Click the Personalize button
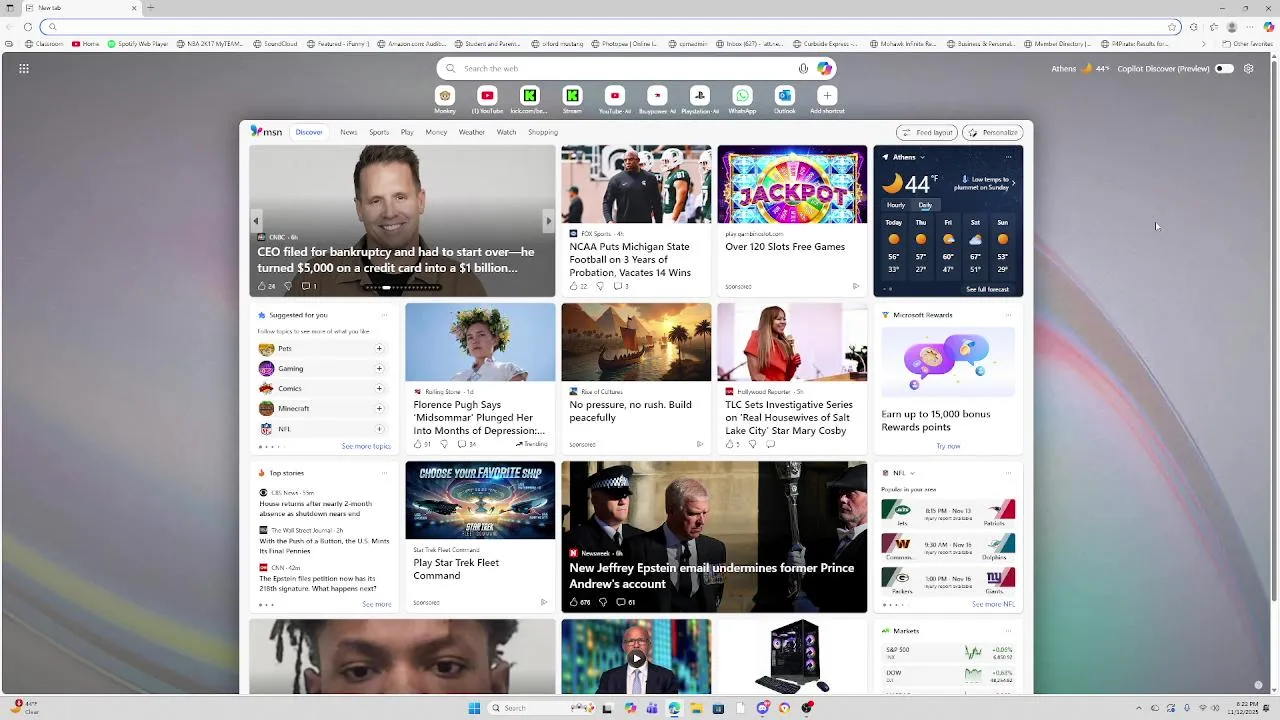This screenshot has height=720, width=1280. click(992, 132)
